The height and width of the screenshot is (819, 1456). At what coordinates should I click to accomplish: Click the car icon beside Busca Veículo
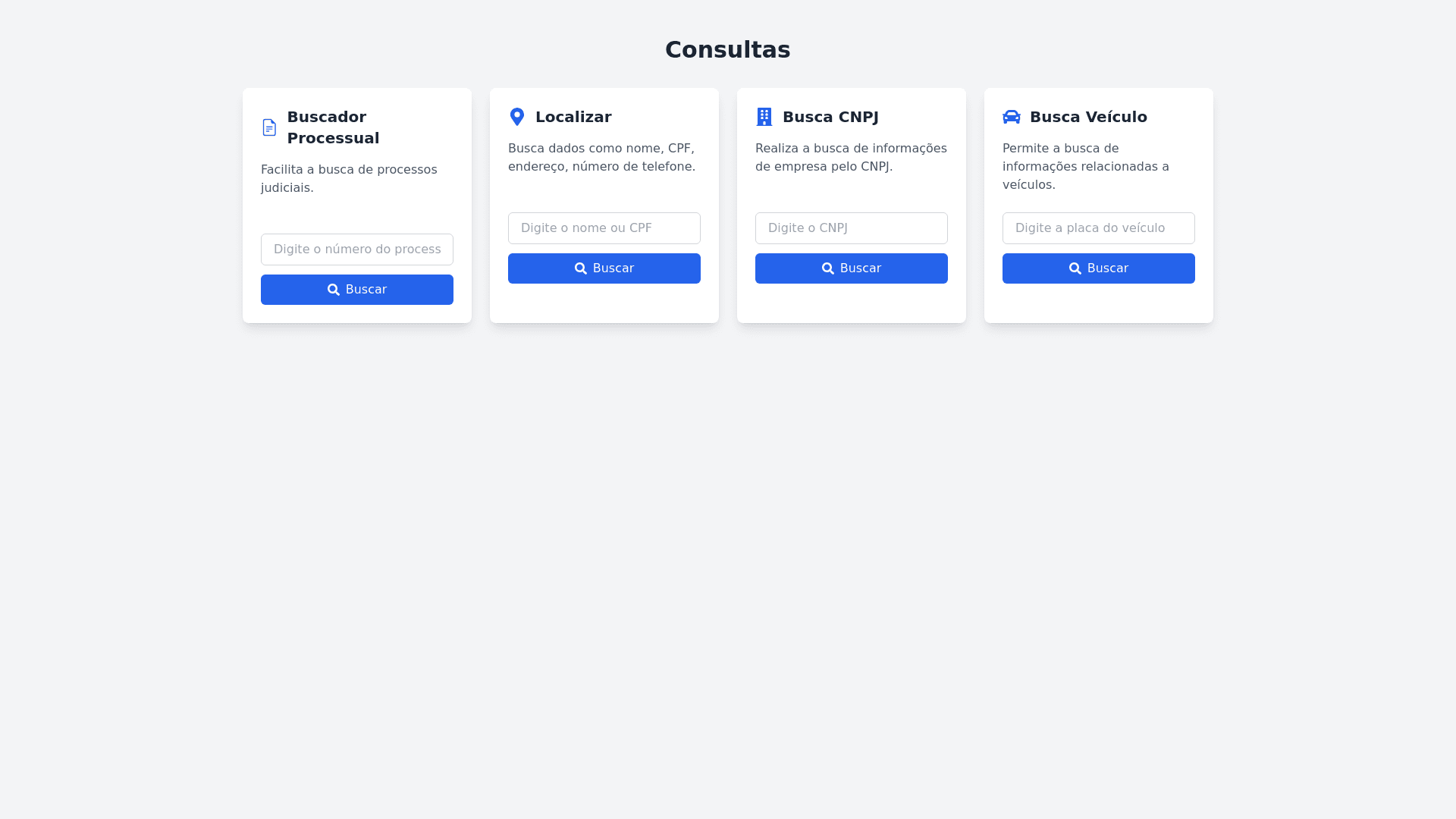click(1012, 117)
